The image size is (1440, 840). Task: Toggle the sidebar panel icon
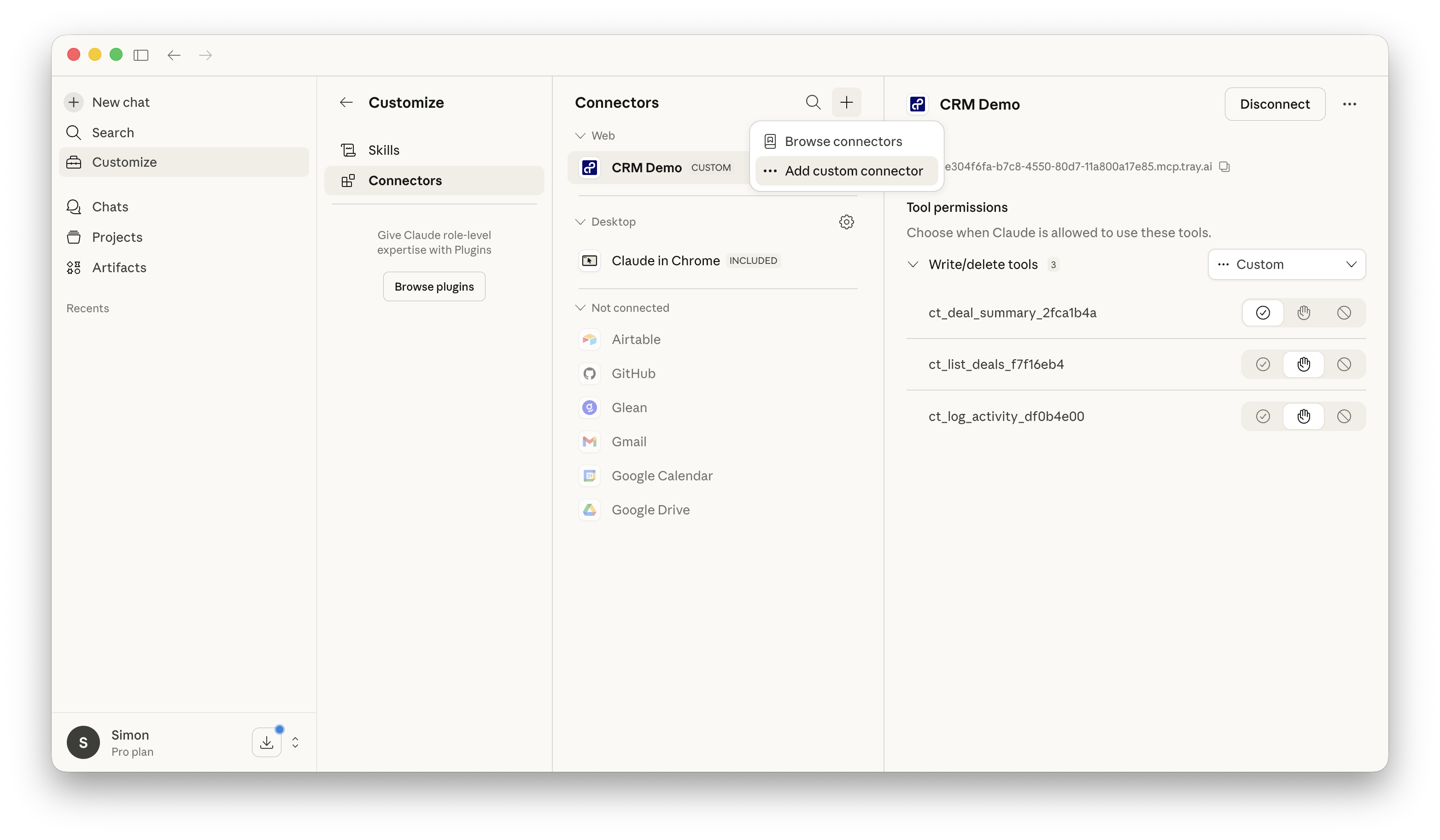[x=140, y=55]
